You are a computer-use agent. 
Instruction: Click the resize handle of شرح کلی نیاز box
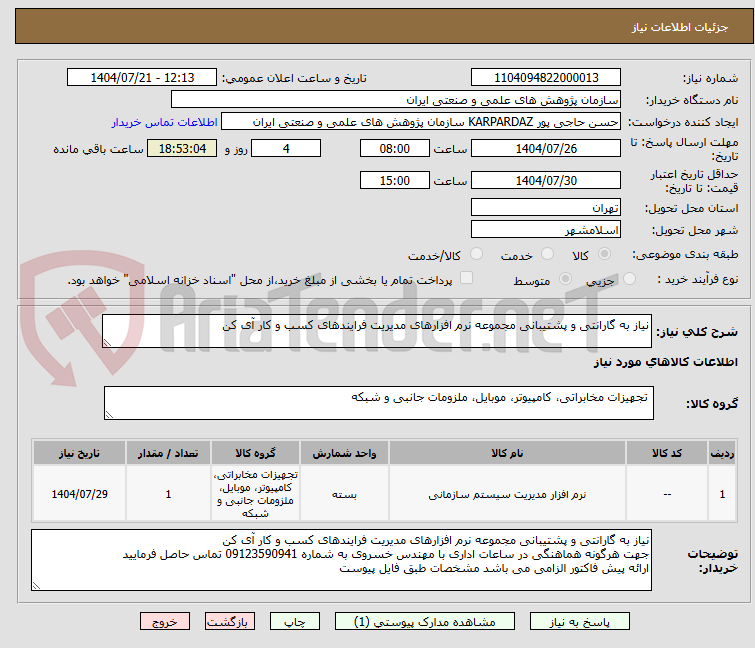107,343
